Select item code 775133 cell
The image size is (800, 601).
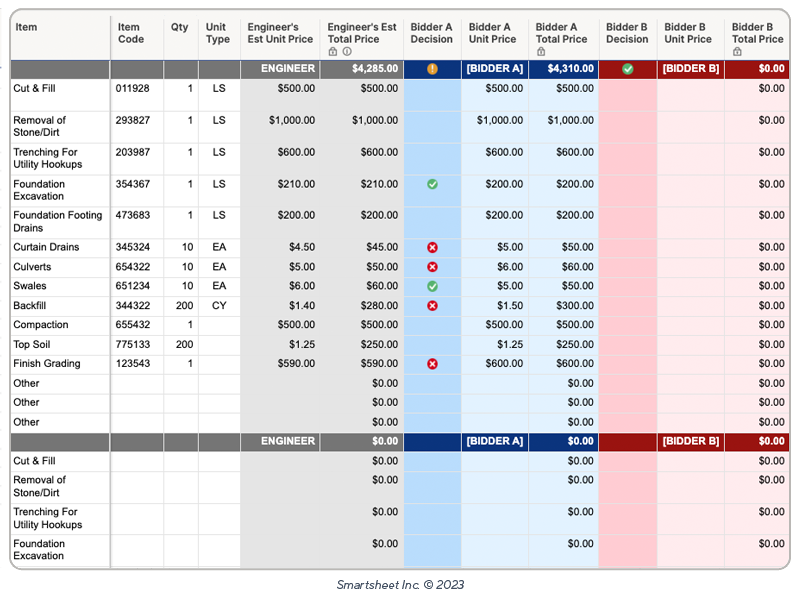tap(137, 344)
